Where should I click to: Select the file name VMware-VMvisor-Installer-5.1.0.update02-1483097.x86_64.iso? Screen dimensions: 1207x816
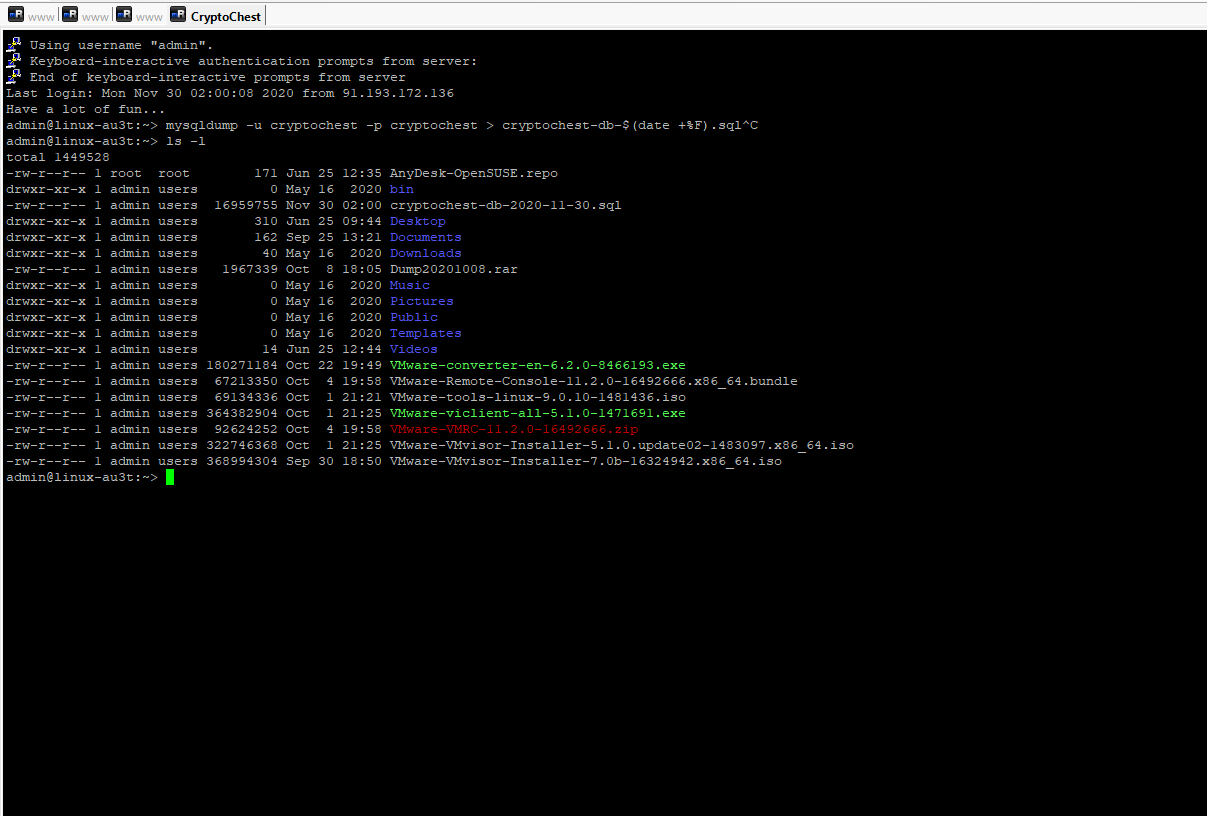622,445
